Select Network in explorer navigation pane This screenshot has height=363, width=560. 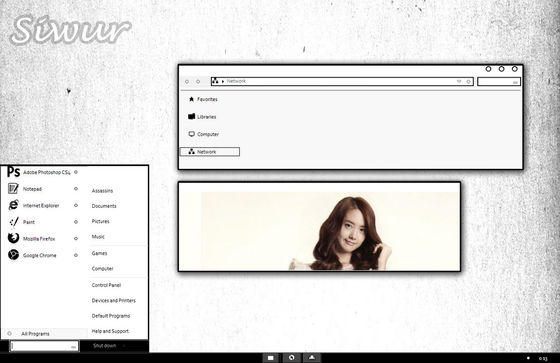pos(210,152)
